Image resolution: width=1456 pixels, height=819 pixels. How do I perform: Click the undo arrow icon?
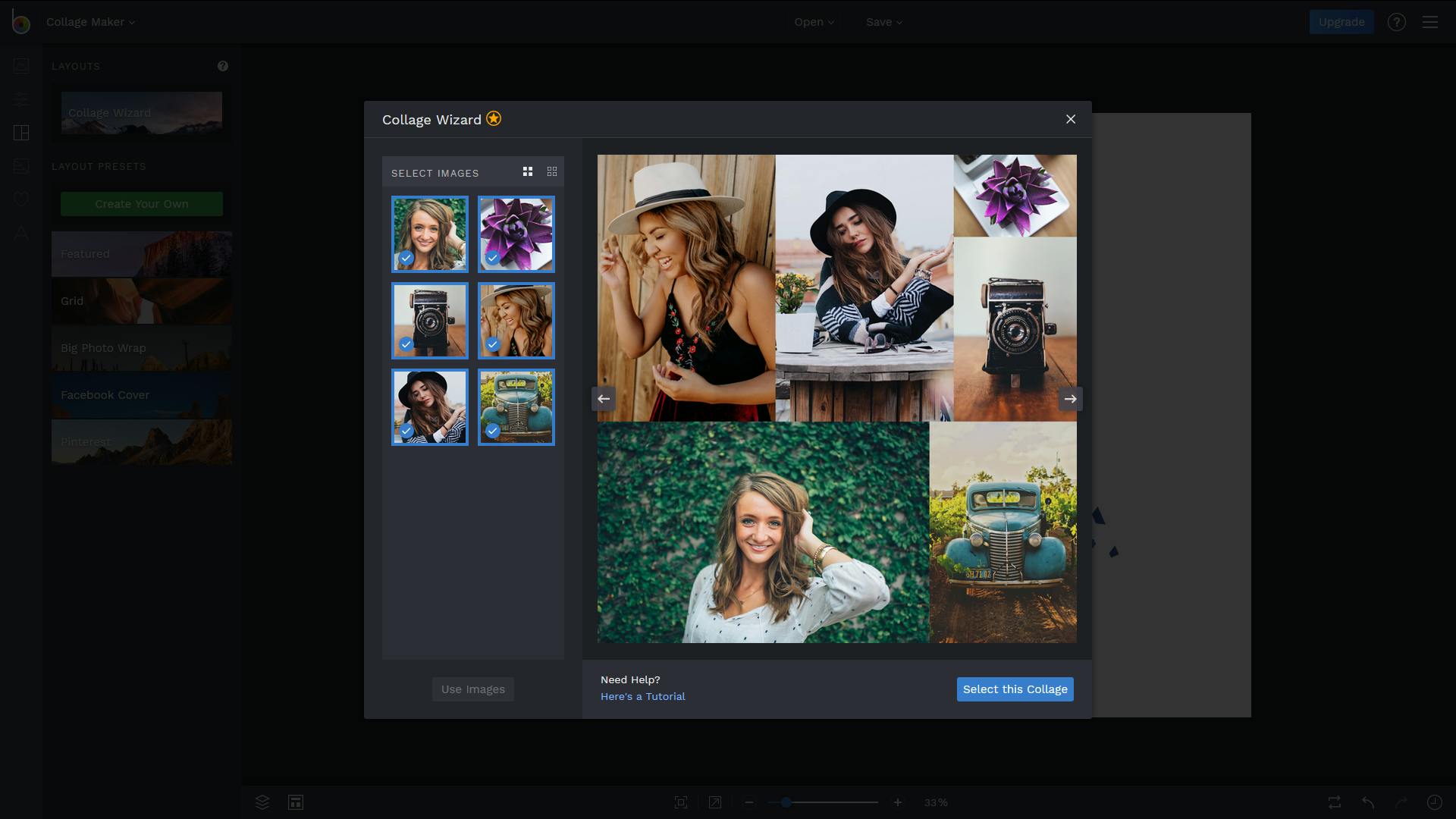(1368, 802)
